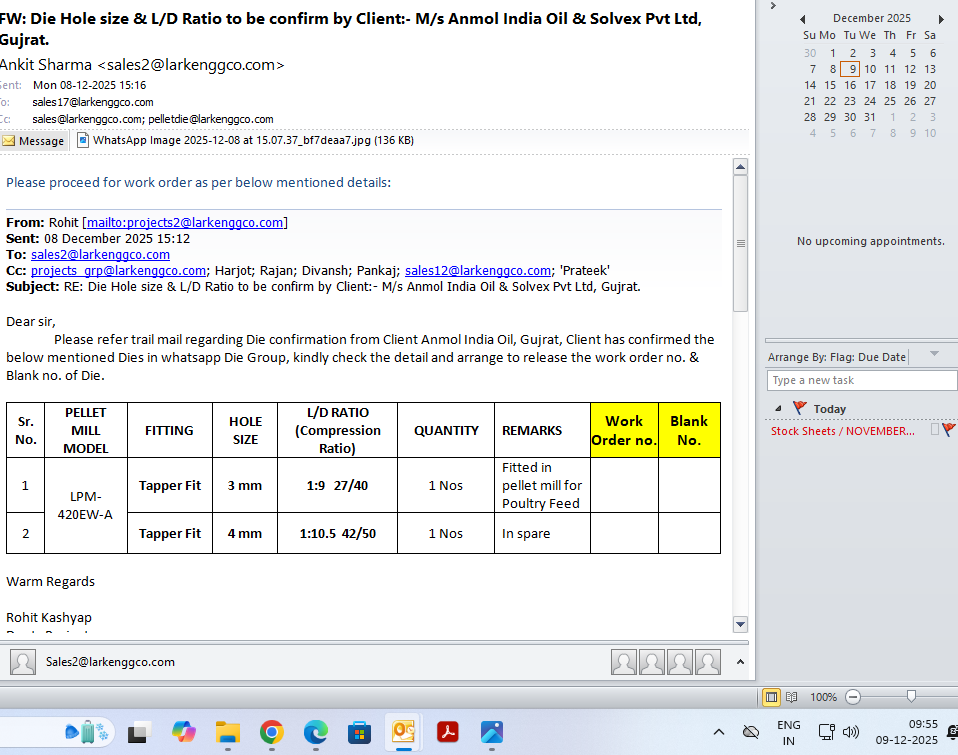Click the Type a new task field

pos(860,380)
